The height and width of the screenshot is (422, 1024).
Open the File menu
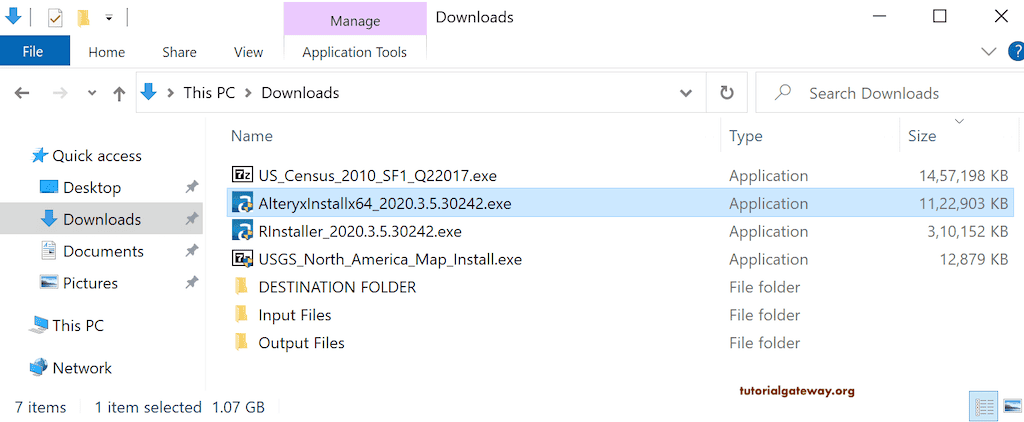click(33, 52)
